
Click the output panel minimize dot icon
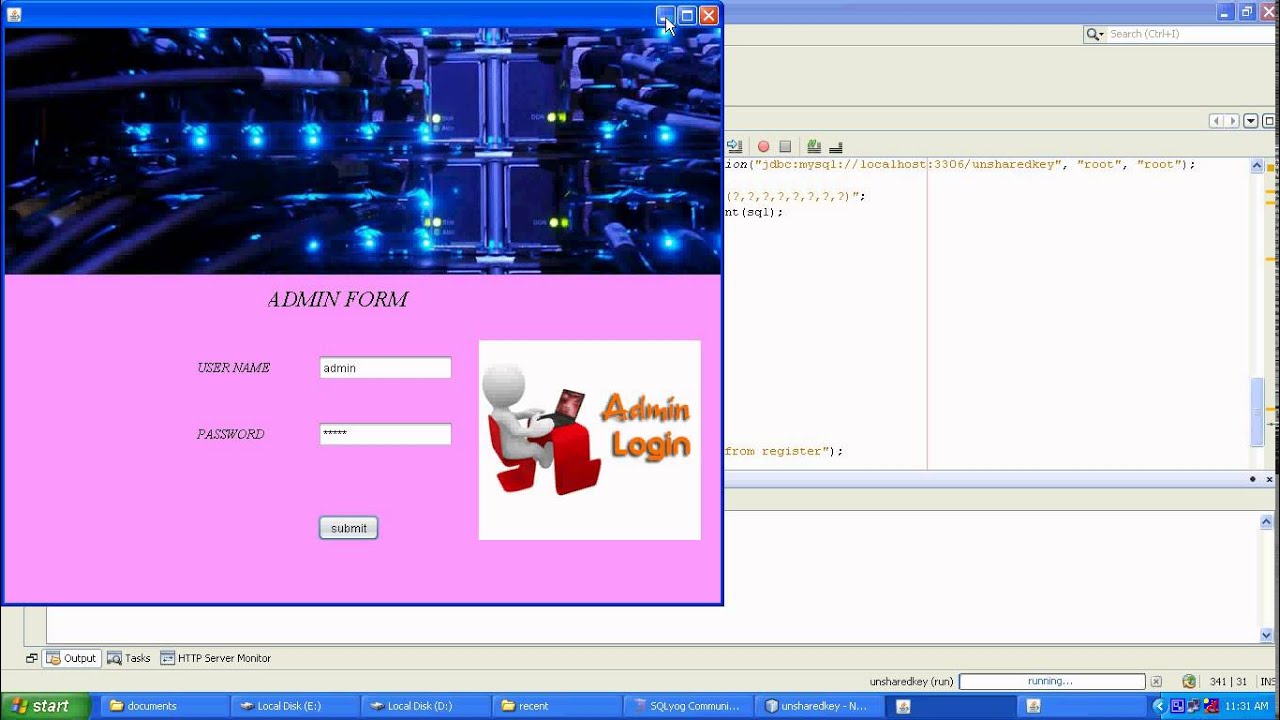pyautogui.click(x=1252, y=479)
